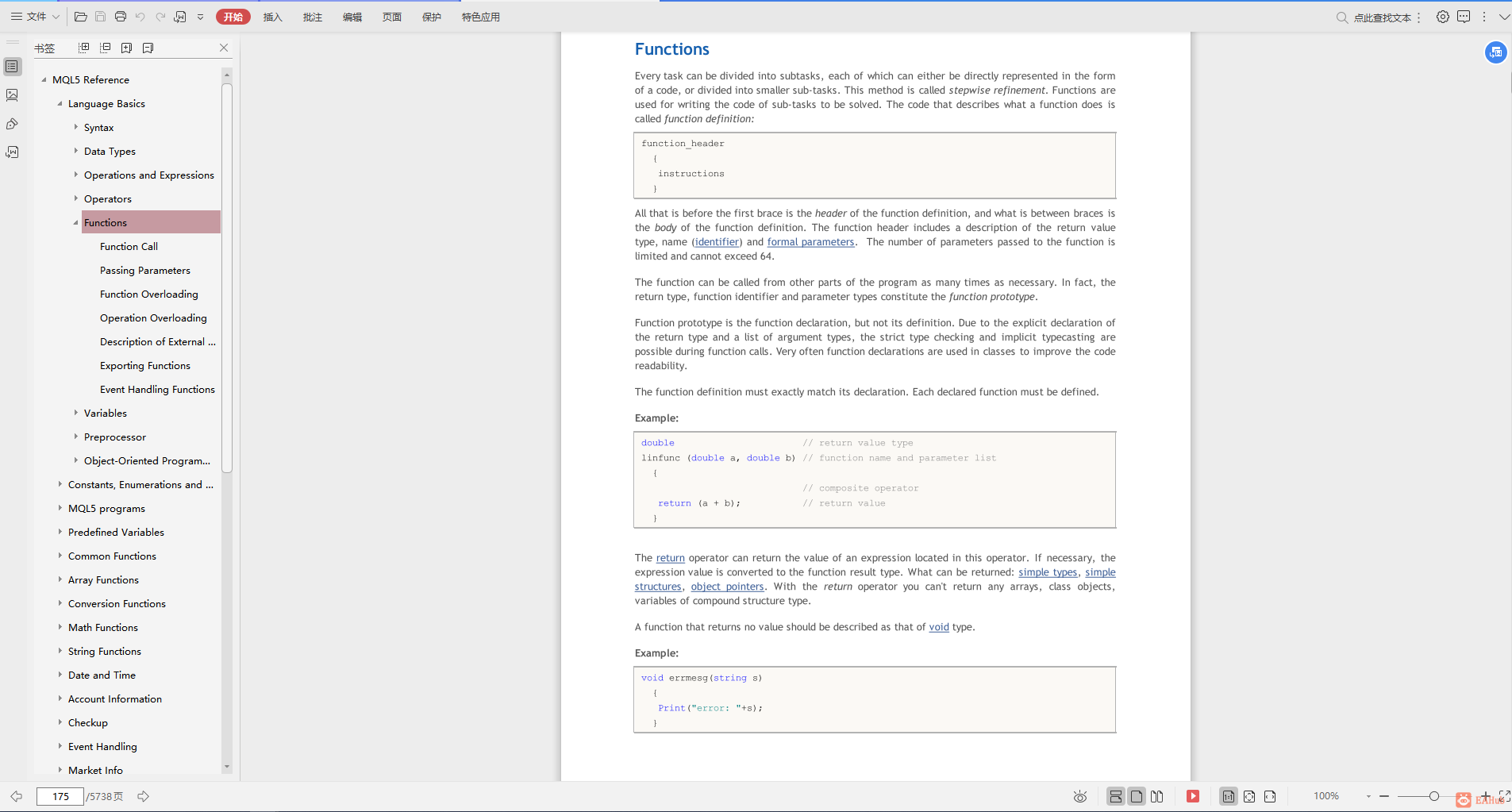Image resolution: width=1512 pixels, height=812 pixels.
Task: Open the 文件 menu dropdown
Action: click(x=35, y=17)
